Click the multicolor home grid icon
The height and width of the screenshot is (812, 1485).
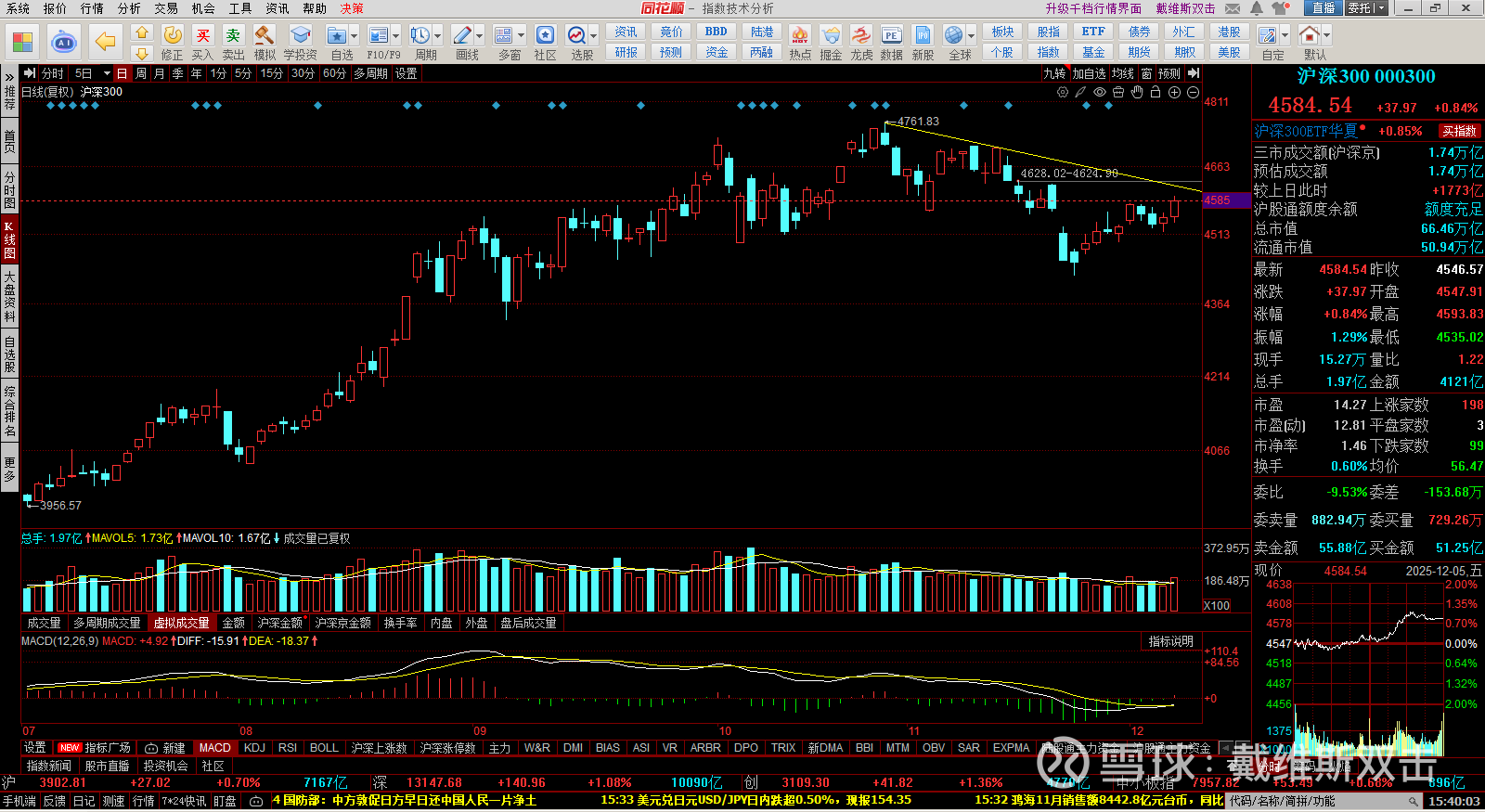coord(22,42)
